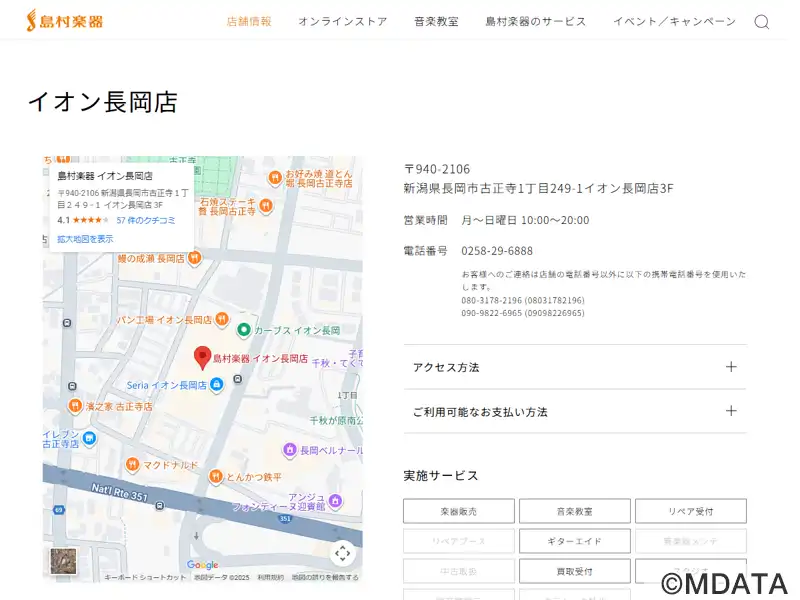Open the 店舗情報 menu item
The image size is (800, 600).
[x=249, y=21]
